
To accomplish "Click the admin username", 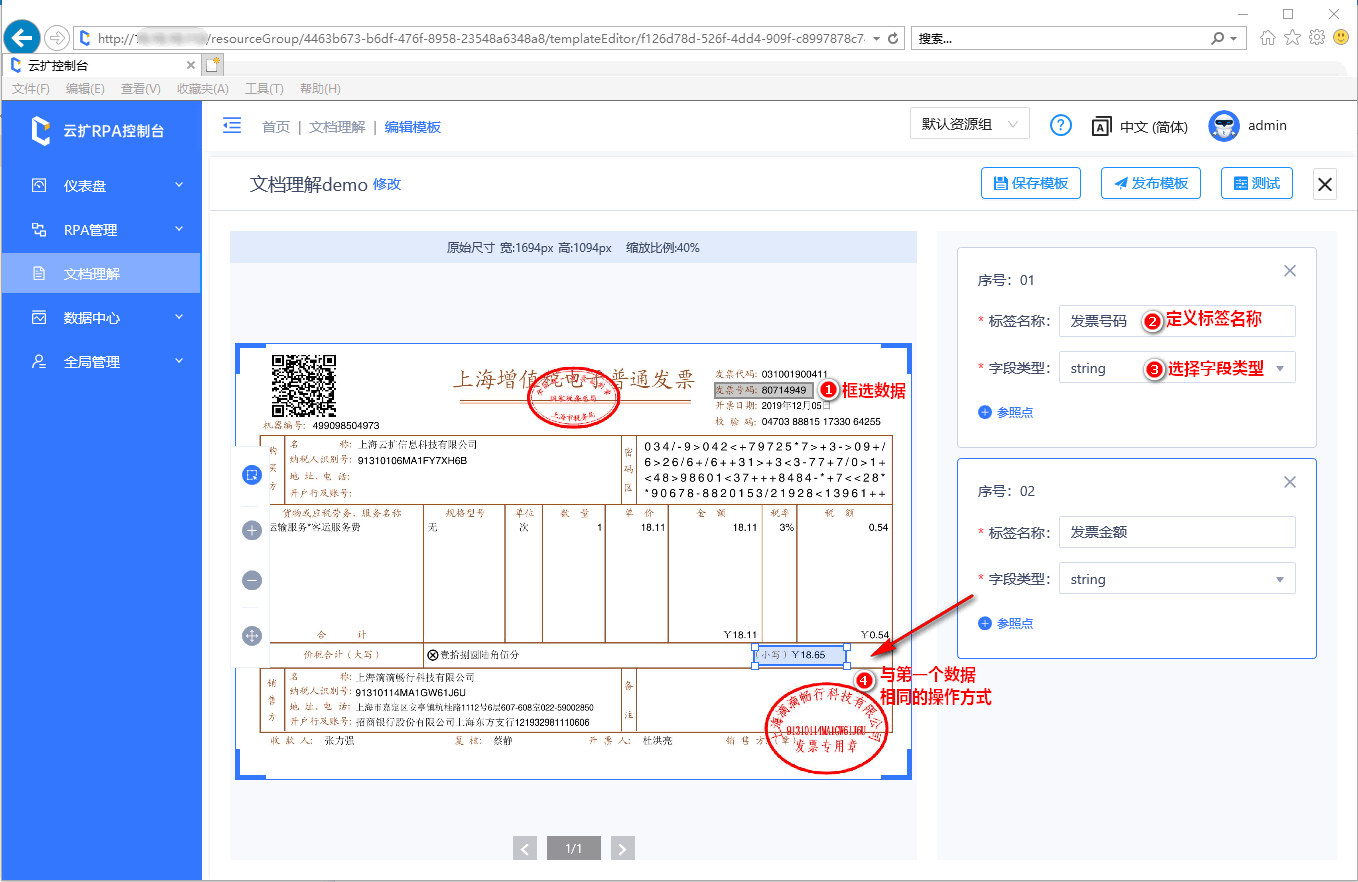I will pos(1267,125).
